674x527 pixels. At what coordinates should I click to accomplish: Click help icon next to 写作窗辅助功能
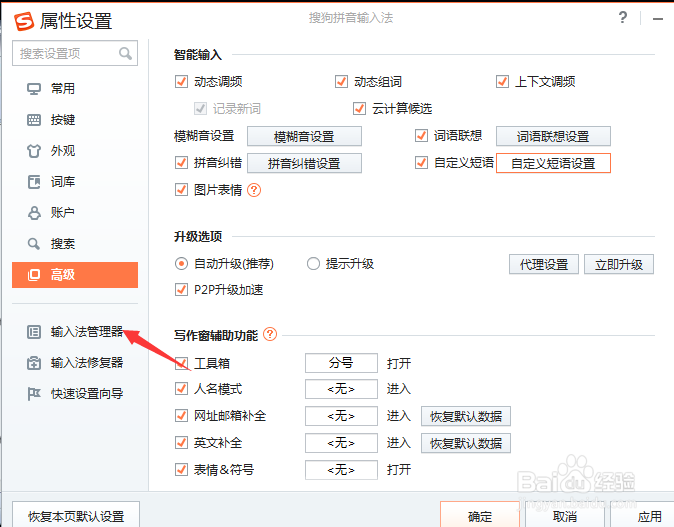[x=270, y=334]
